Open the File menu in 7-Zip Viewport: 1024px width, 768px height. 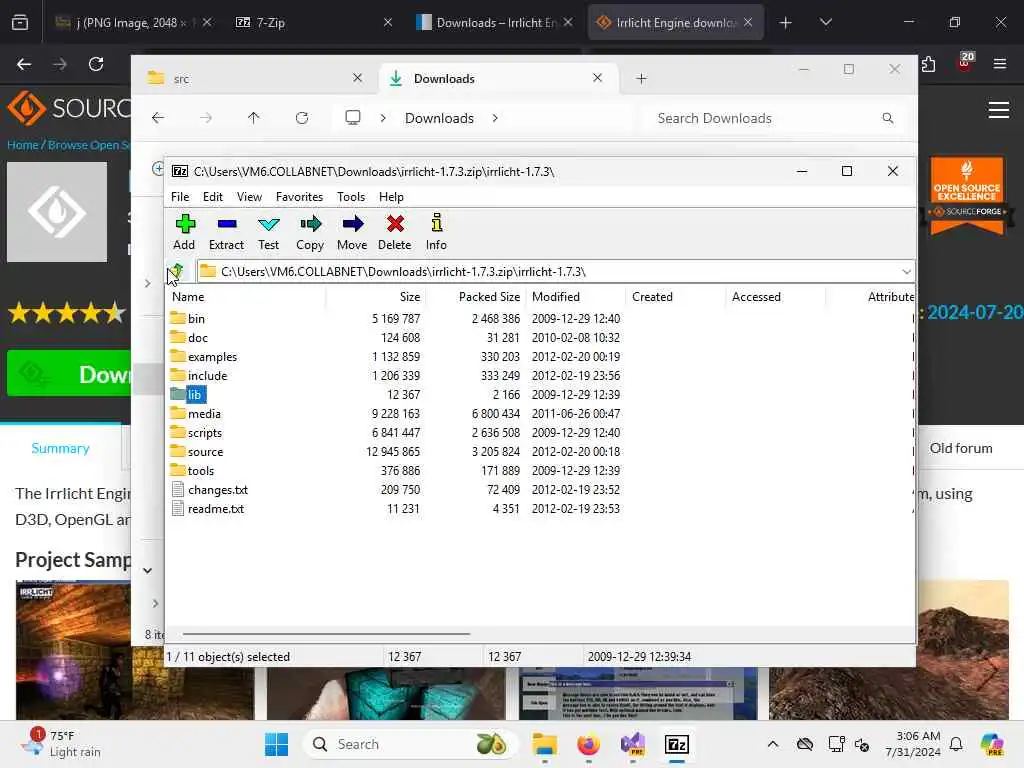pyautogui.click(x=180, y=197)
